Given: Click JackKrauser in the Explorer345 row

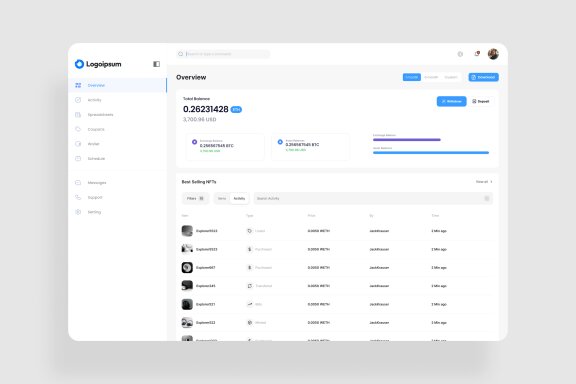Looking at the screenshot, I should pyautogui.click(x=379, y=286).
